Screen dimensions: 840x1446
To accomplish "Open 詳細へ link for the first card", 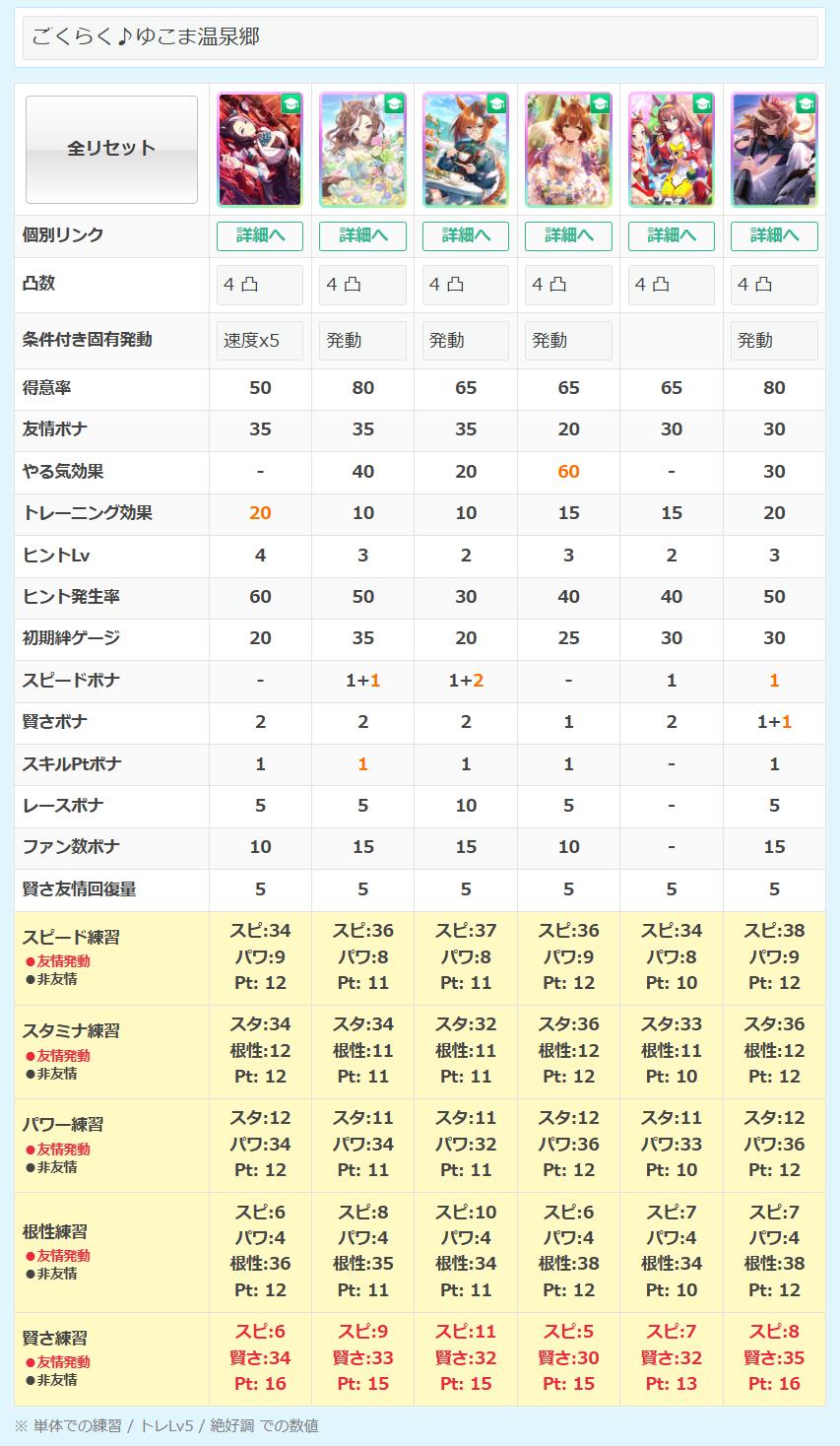I will click(x=260, y=236).
